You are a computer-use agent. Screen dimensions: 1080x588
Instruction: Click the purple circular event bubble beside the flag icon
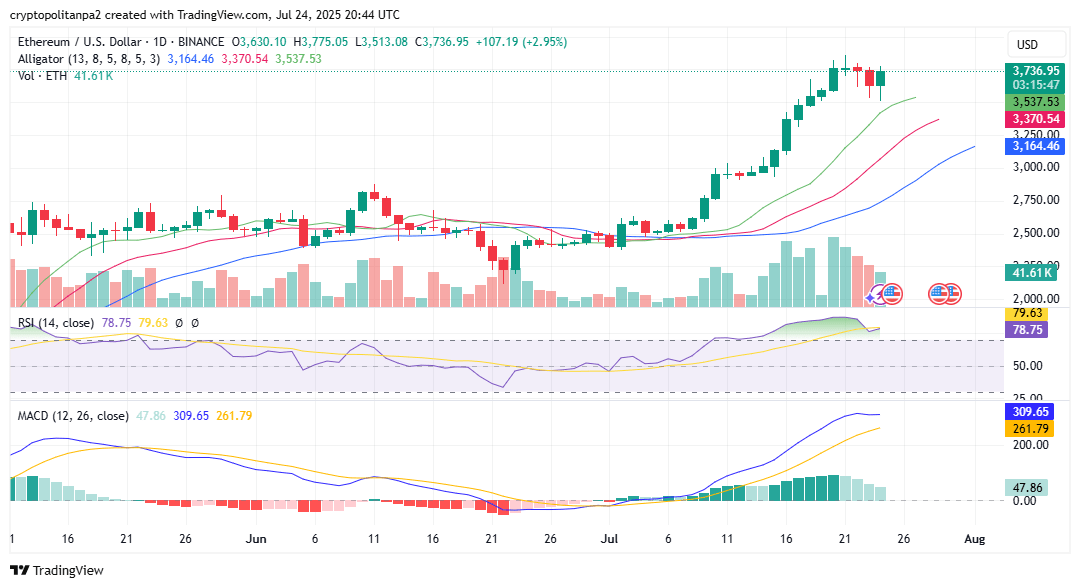(878, 293)
